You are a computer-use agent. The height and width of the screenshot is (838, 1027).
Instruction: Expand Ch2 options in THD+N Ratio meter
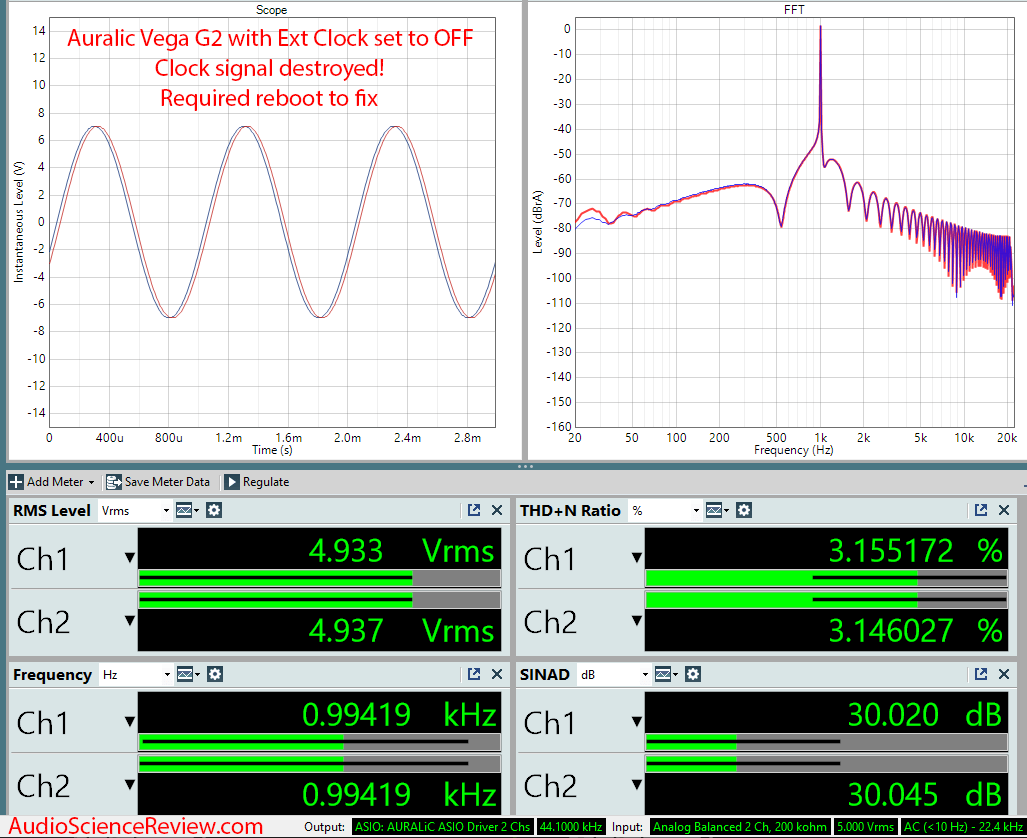pyautogui.click(x=637, y=620)
